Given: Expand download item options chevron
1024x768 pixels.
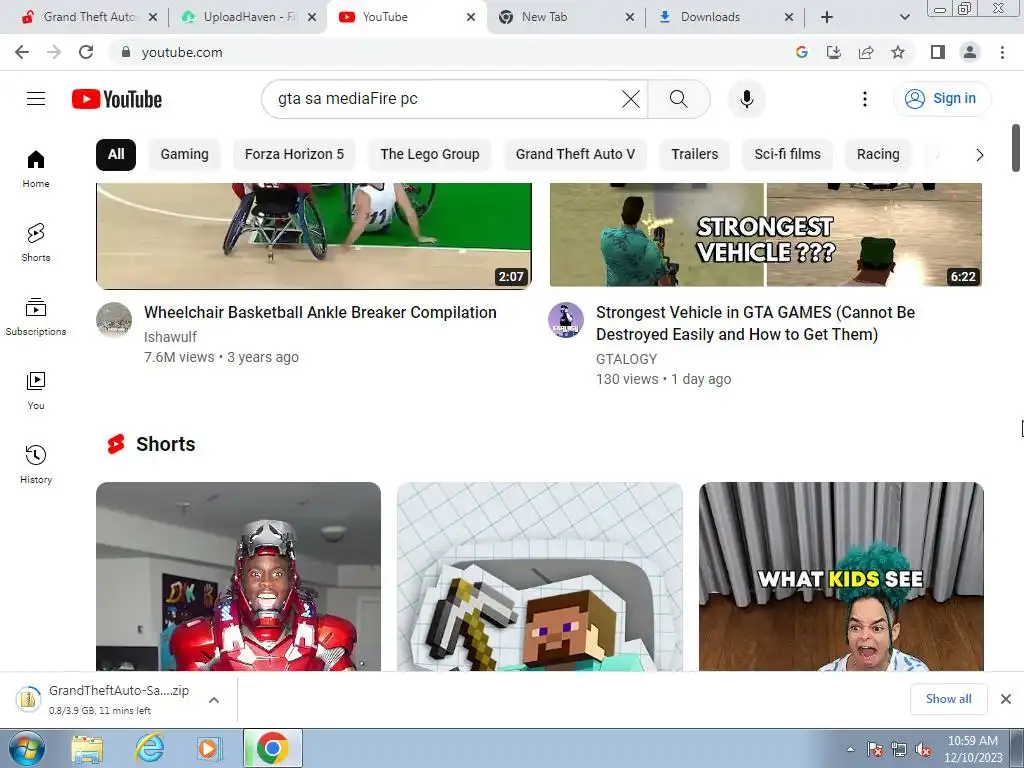Looking at the screenshot, I should point(214,700).
